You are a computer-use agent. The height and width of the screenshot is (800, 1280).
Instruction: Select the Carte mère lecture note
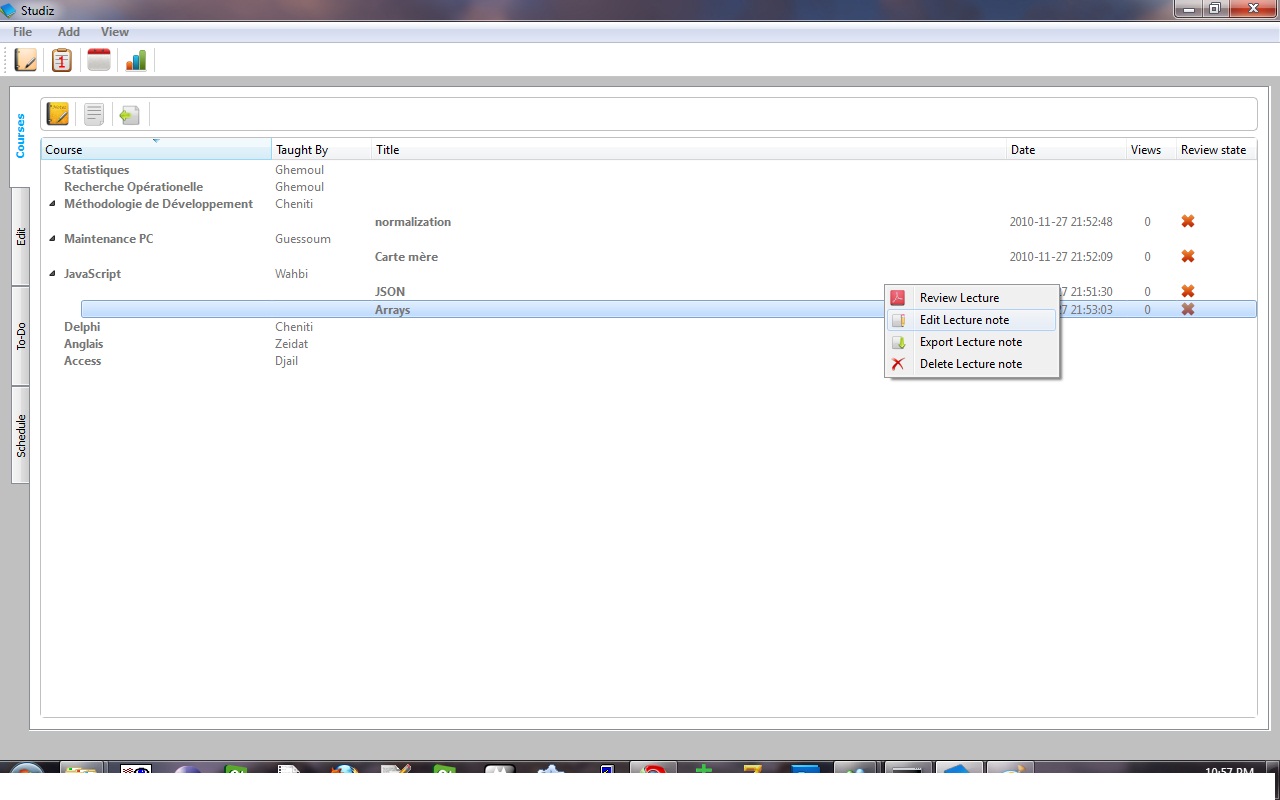pyautogui.click(x=406, y=257)
